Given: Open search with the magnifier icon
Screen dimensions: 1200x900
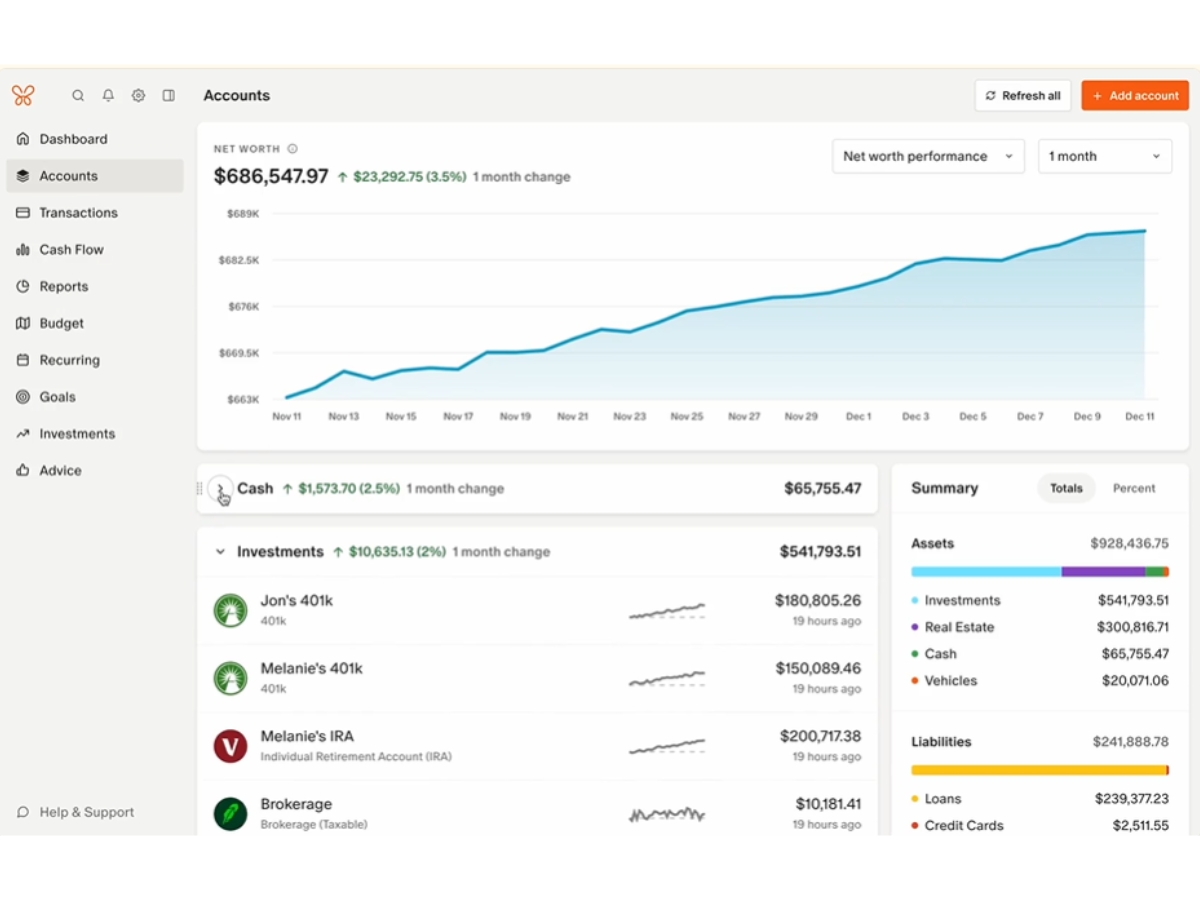Looking at the screenshot, I should pos(78,96).
